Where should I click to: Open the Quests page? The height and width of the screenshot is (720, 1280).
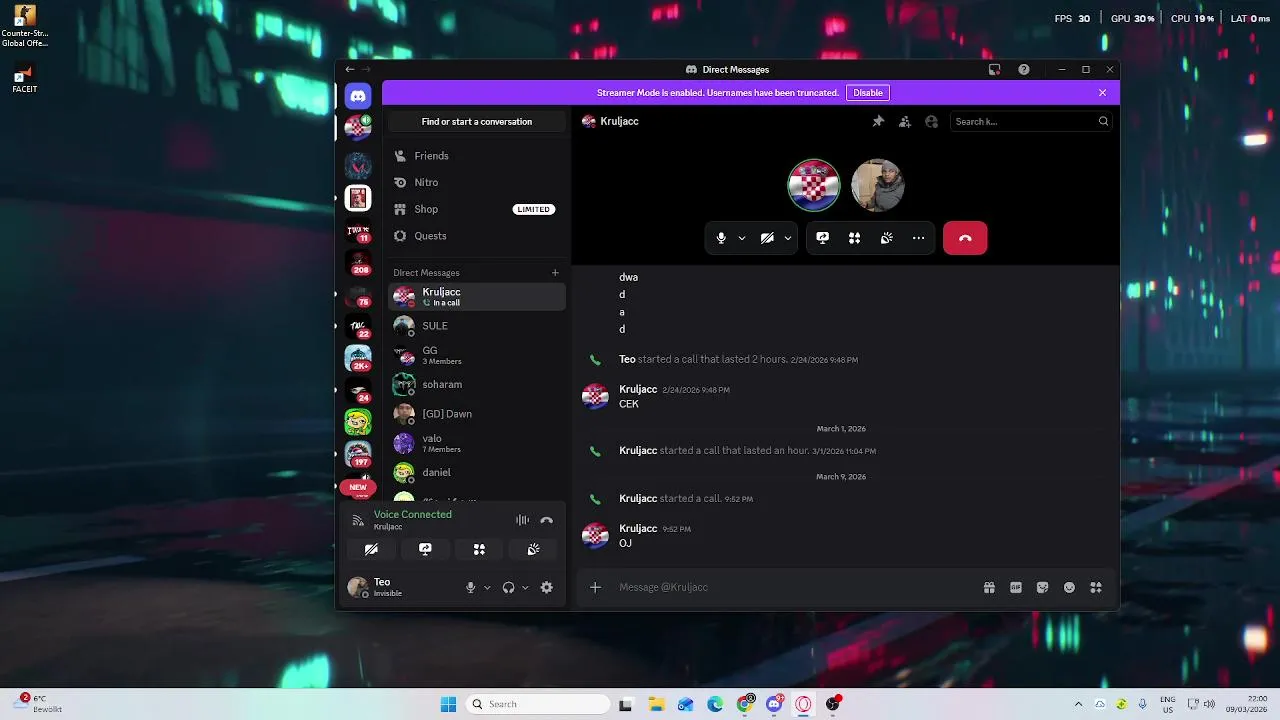[476, 236]
